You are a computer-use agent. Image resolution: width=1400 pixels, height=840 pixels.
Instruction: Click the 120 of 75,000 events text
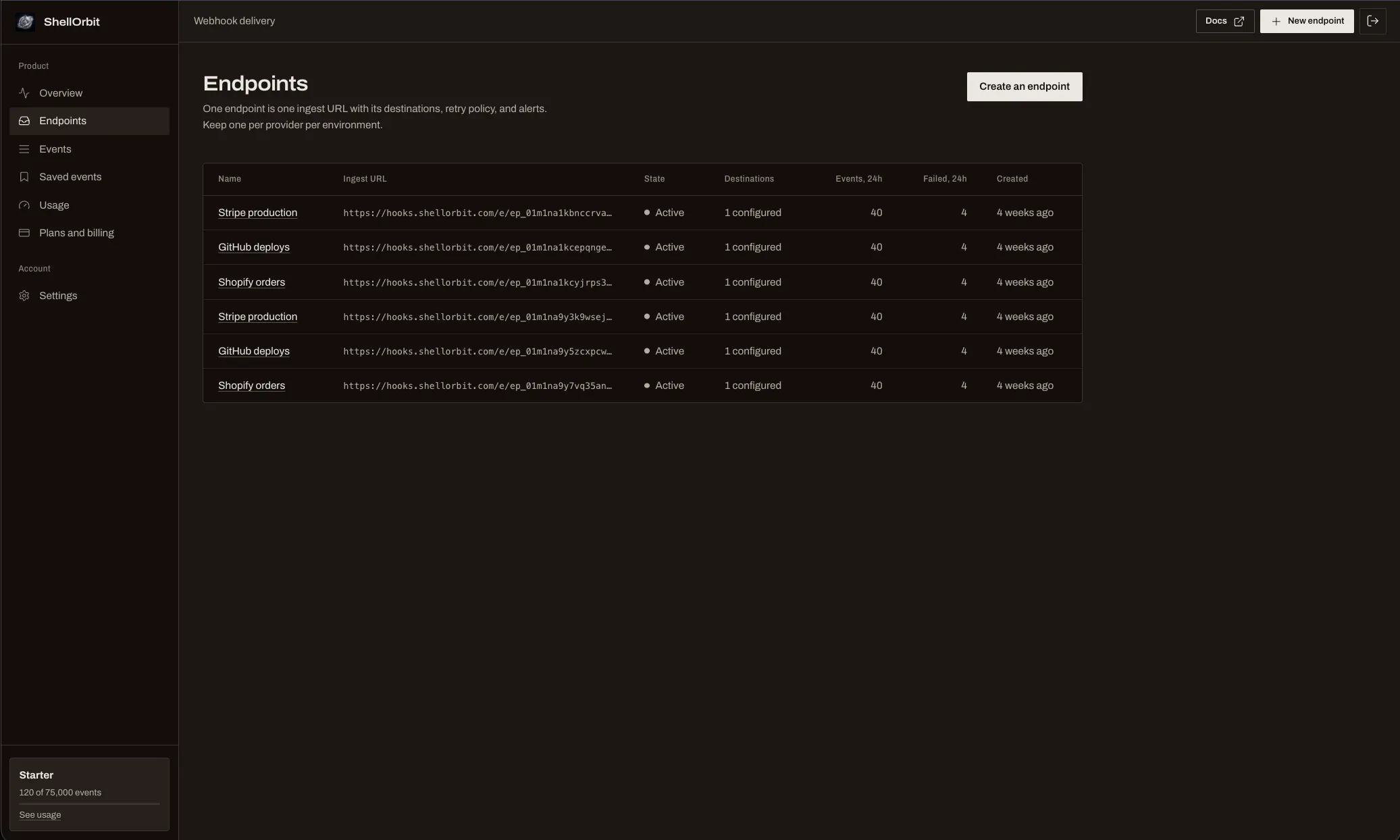(x=60, y=793)
